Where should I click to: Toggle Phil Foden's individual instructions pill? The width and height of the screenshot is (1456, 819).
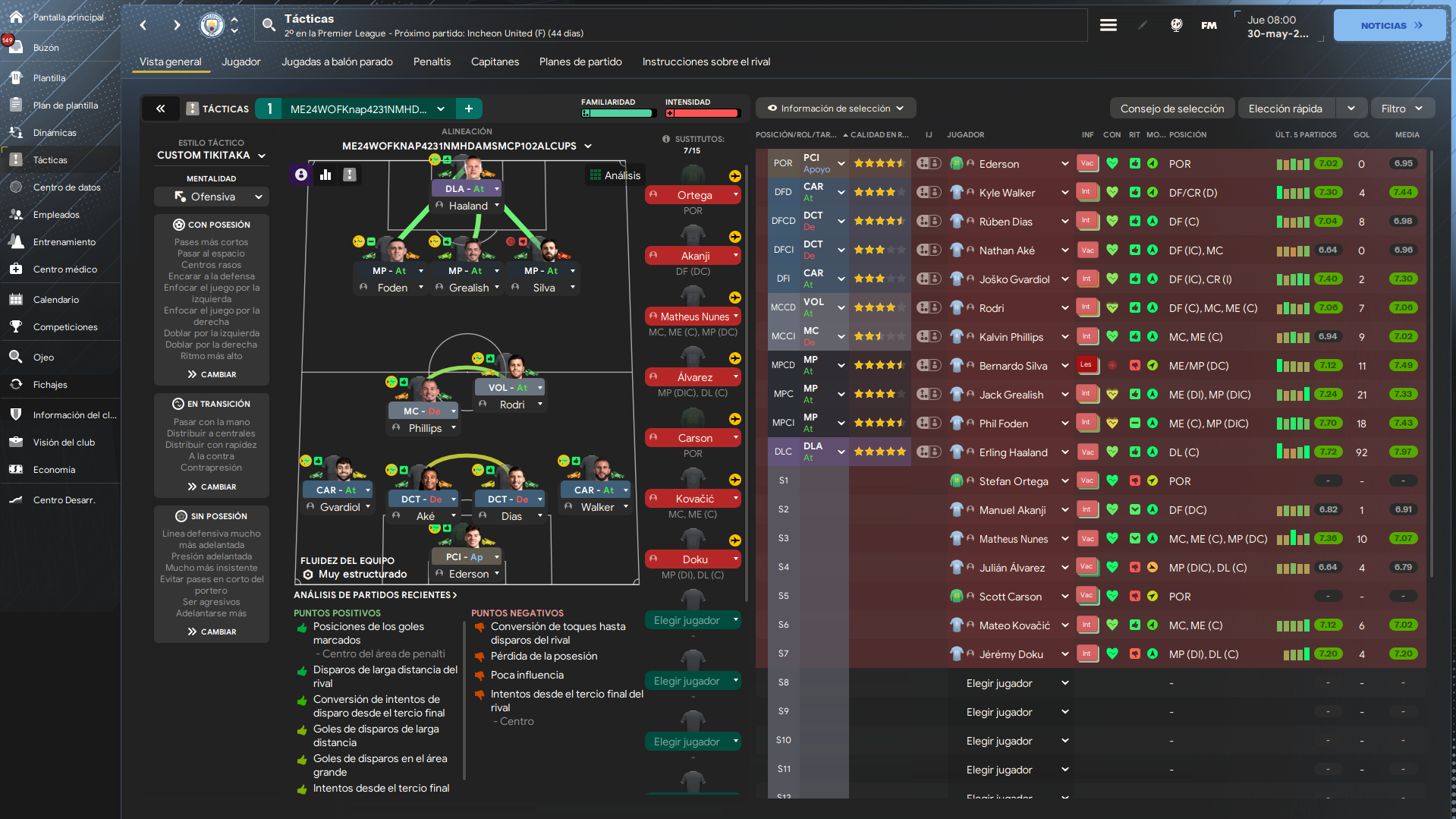tap(929, 423)
